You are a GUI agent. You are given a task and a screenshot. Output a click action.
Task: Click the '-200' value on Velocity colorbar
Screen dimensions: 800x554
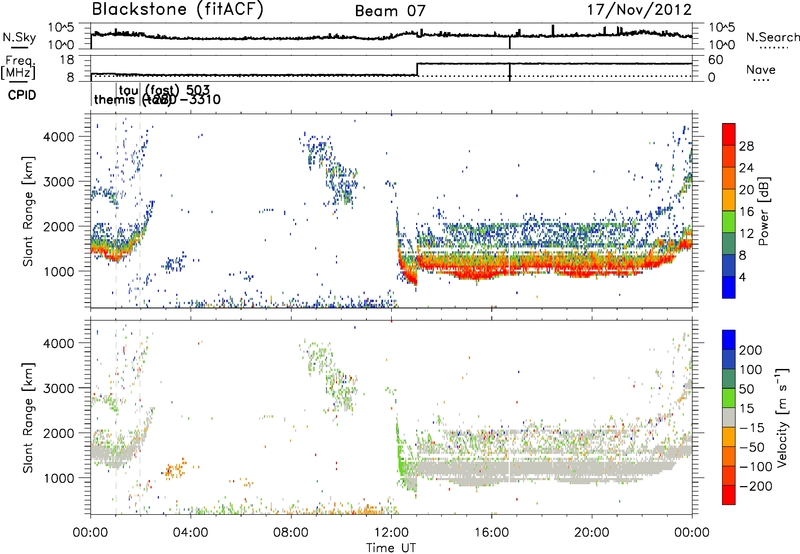point(755,486)
